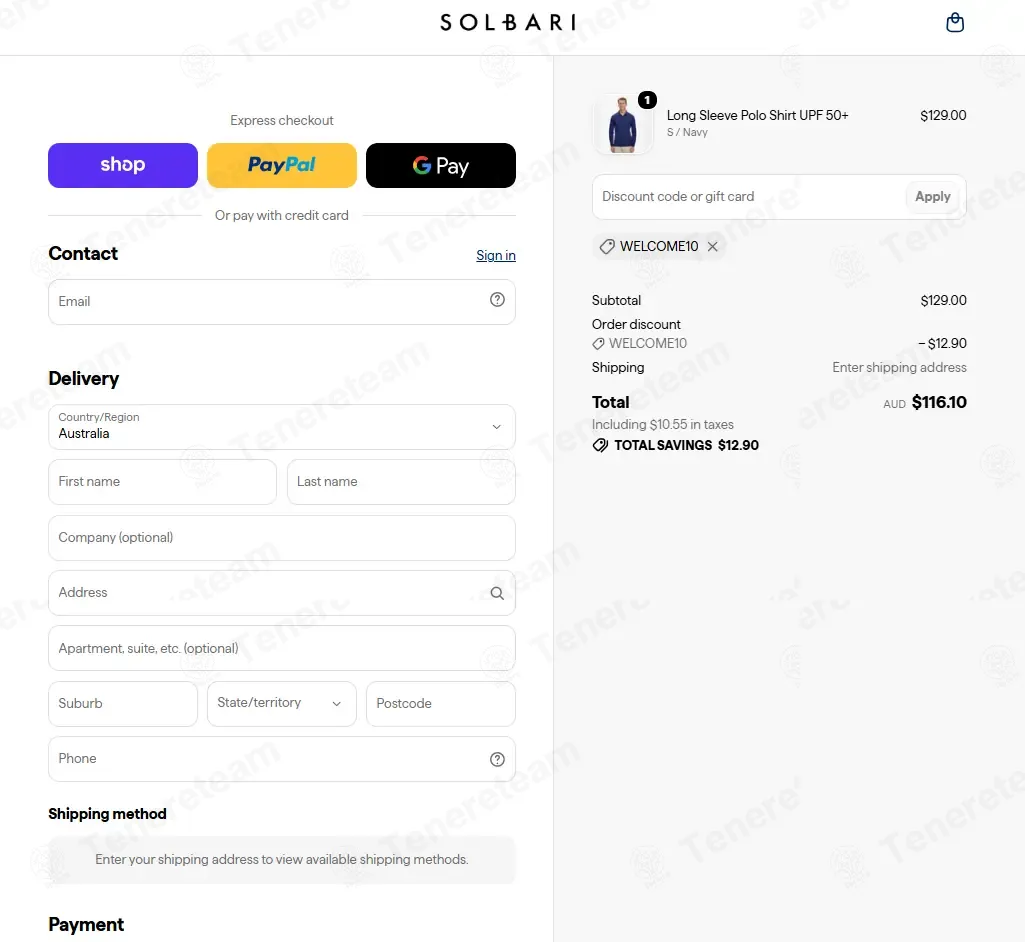Select the Postcode field
Image resolution: width=1025 pixels, height=942 pixels.
click(x=441, y=703)
